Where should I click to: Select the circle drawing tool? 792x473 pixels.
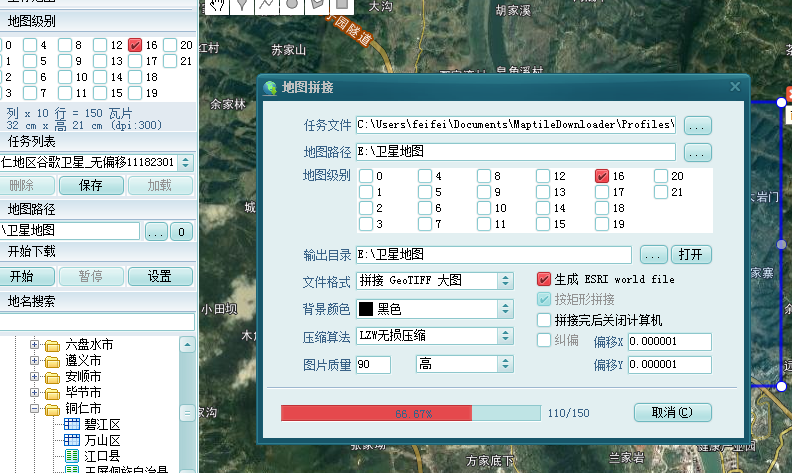click(x=292, y=5)
